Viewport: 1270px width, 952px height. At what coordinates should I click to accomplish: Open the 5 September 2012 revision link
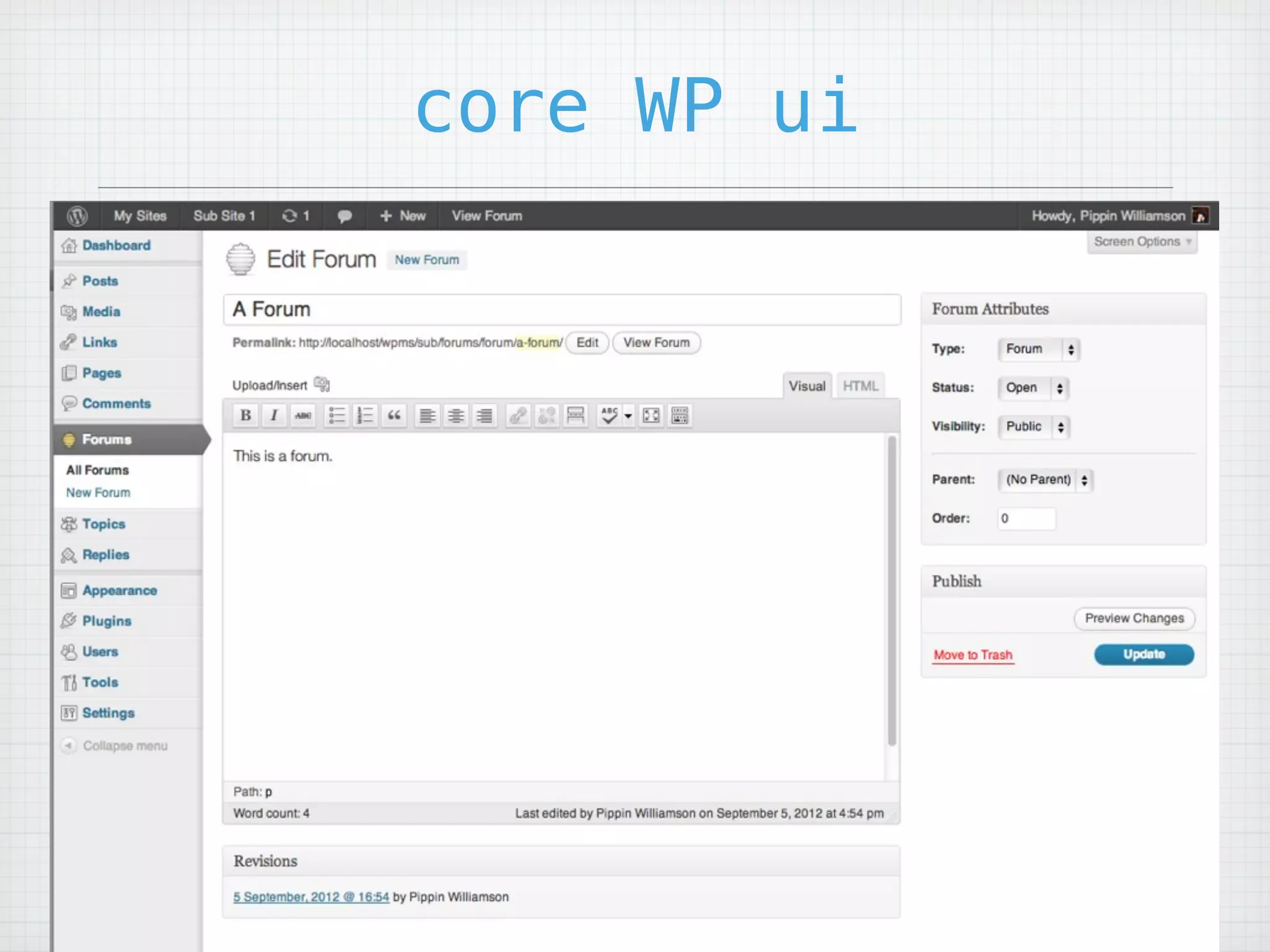coord(311,897)
